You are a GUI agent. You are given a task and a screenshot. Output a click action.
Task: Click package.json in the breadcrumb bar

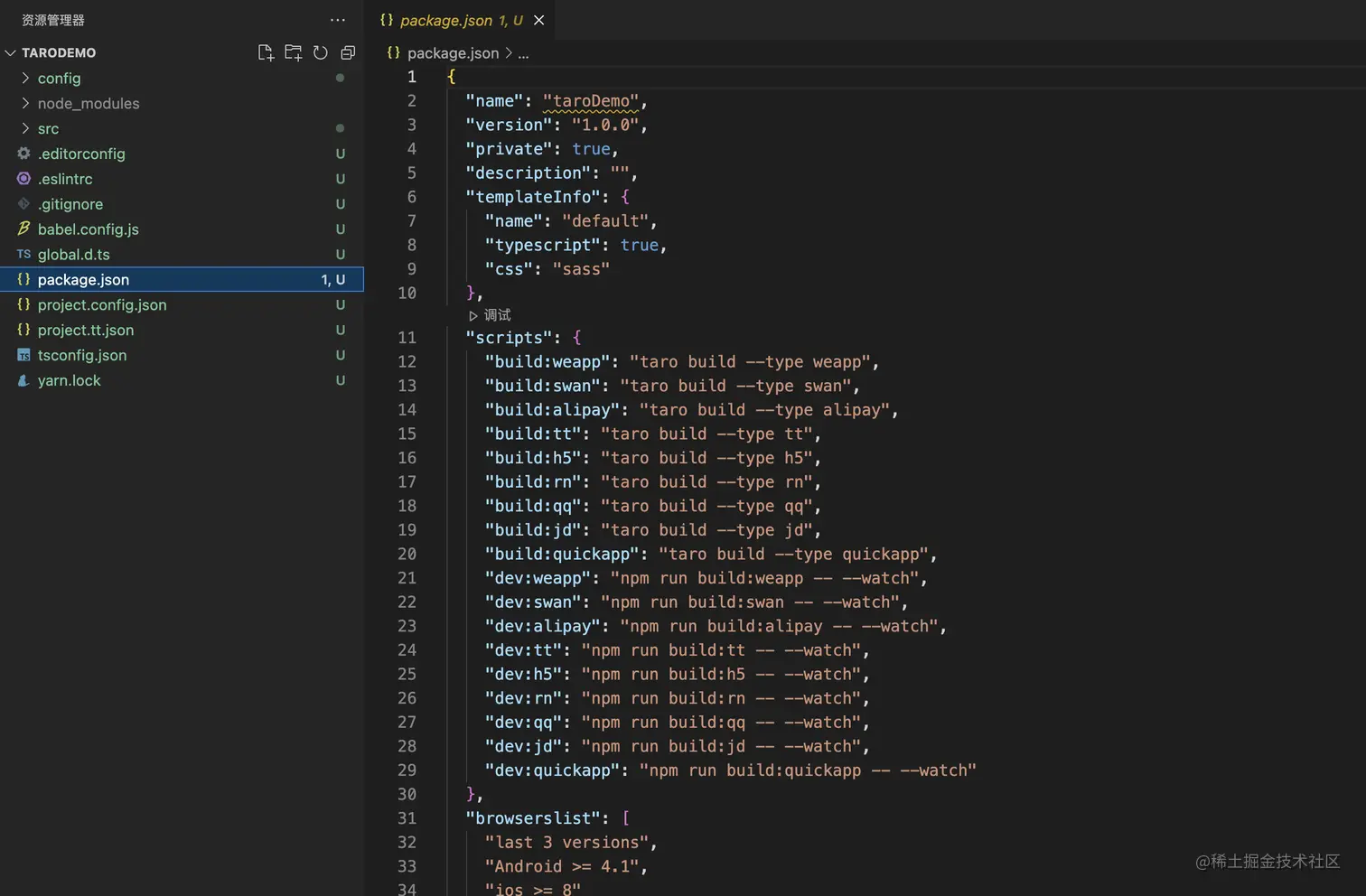[x=453, y=52]
